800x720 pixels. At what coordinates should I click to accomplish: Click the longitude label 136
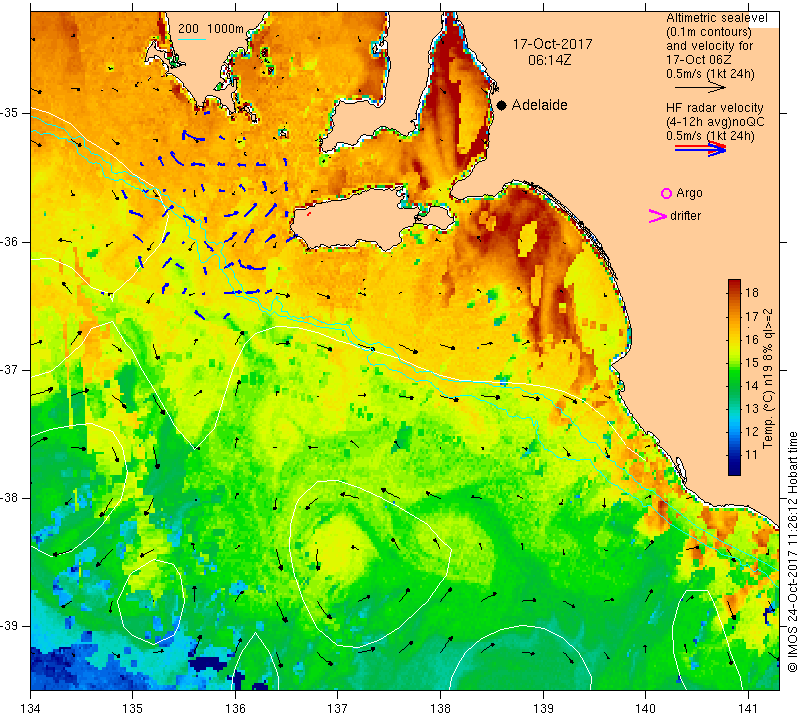[235, 708]
